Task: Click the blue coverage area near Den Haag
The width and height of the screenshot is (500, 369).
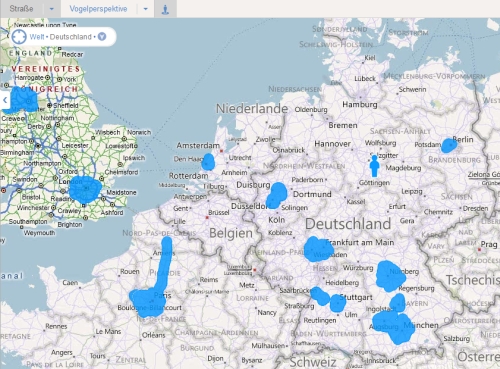Action: [x=208, y=162]
